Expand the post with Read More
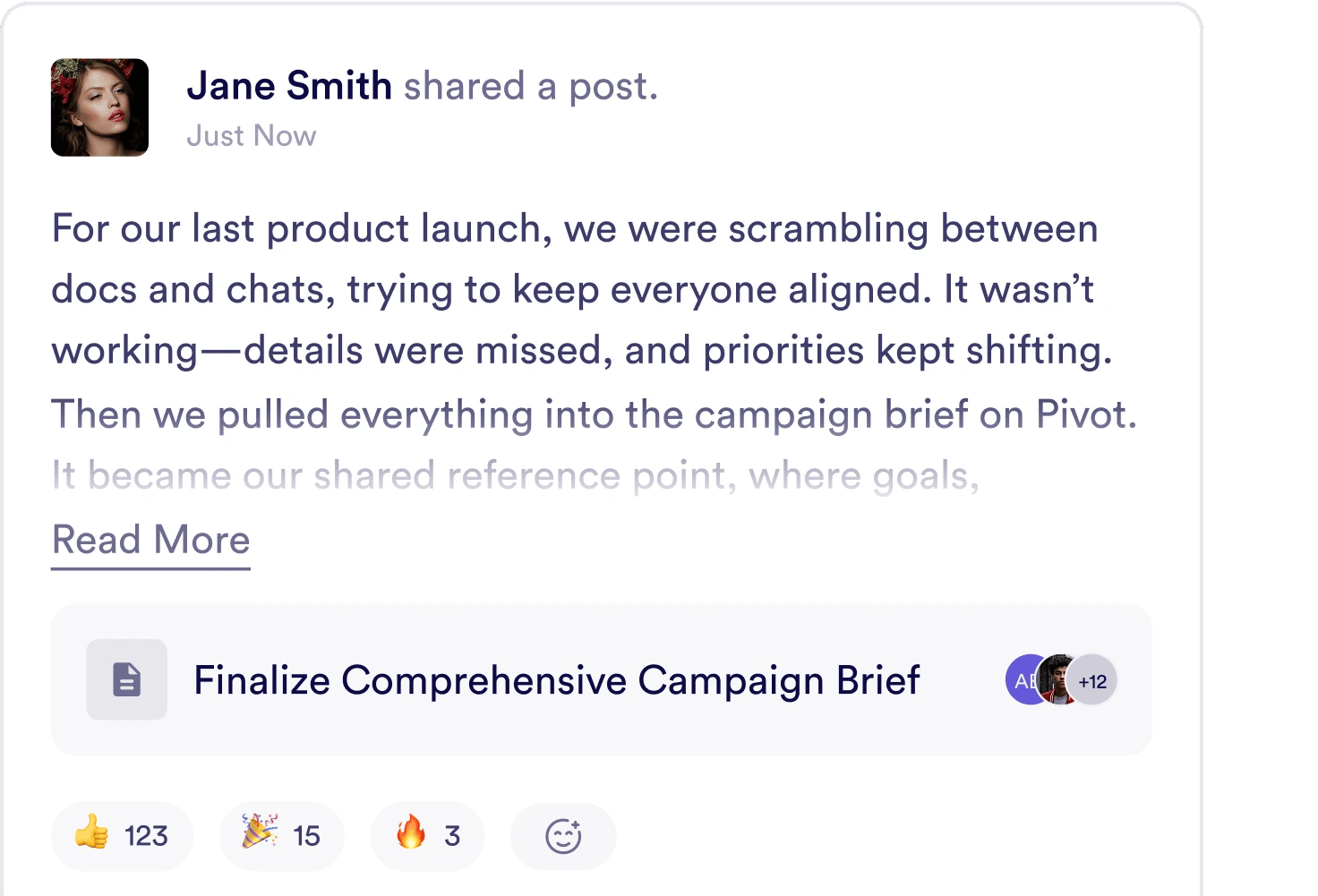 (150, 541)
